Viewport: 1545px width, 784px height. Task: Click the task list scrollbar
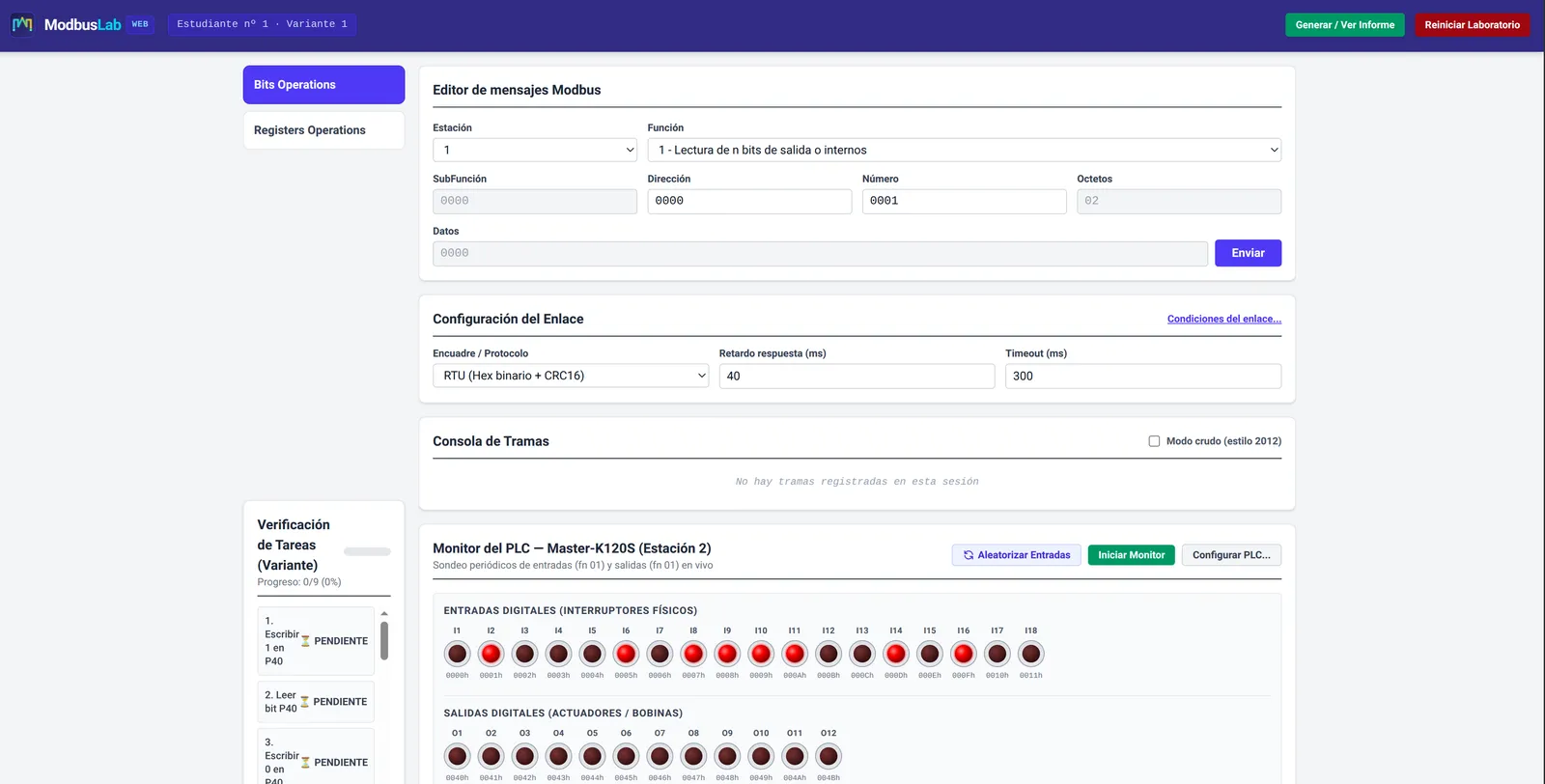tap(384, 640)
